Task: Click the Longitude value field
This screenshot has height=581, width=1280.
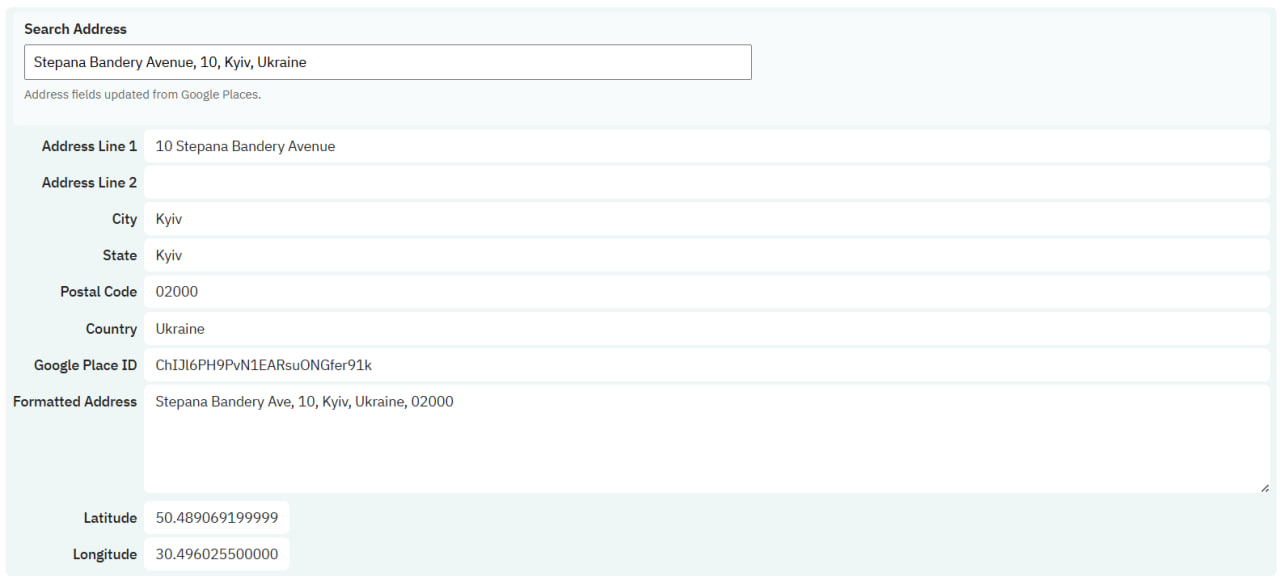Action: click(217, 554)
